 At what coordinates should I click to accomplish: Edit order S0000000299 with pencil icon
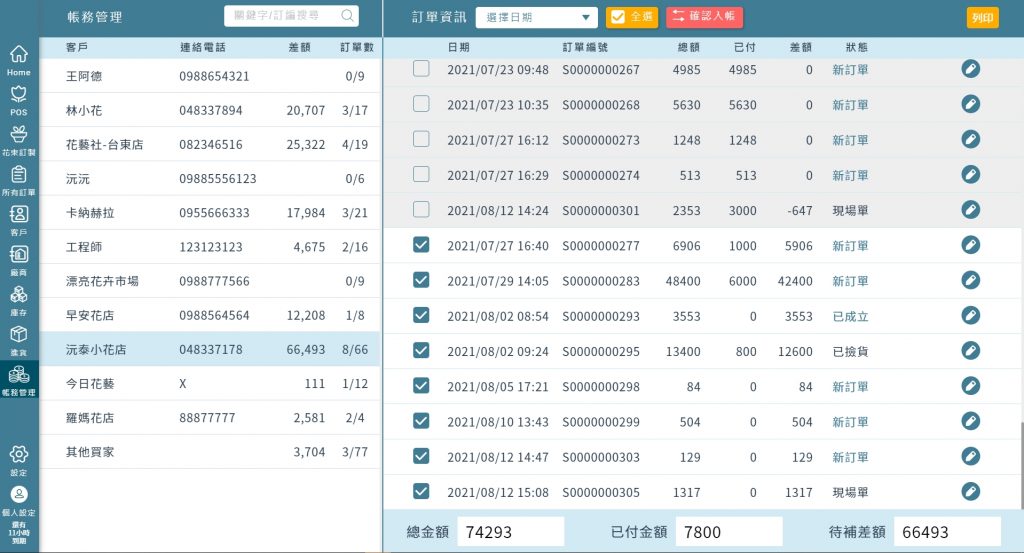970,421
